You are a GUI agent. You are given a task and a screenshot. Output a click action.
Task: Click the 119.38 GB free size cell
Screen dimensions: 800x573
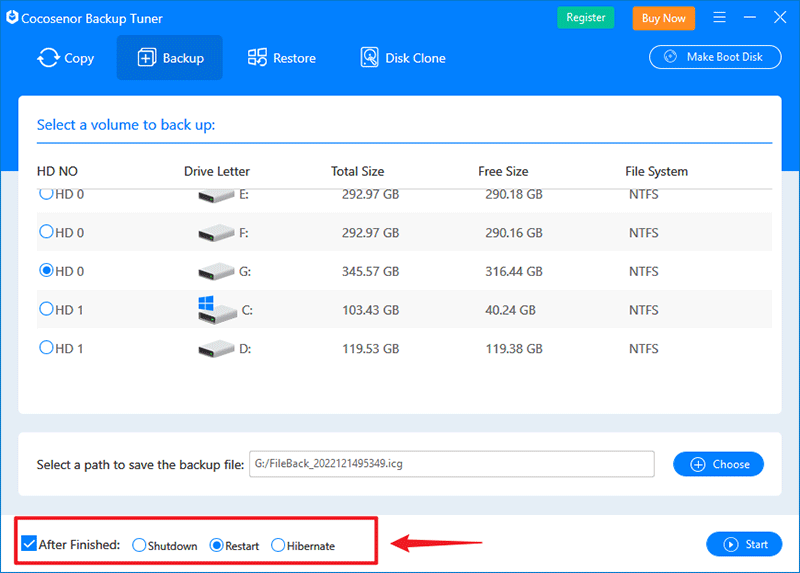coord(514,349)
